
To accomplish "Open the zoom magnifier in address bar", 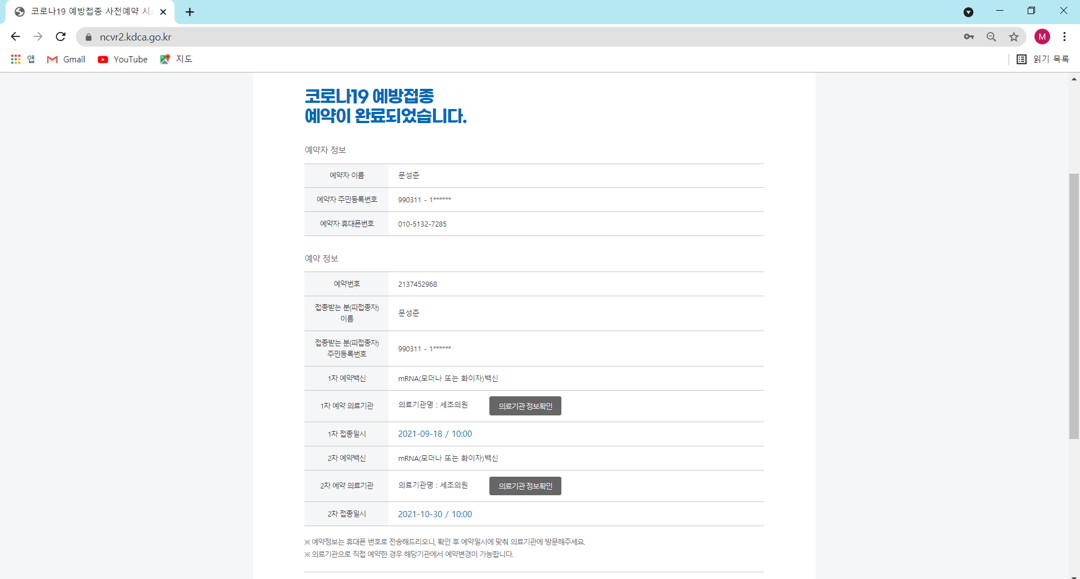I will 991,37.
